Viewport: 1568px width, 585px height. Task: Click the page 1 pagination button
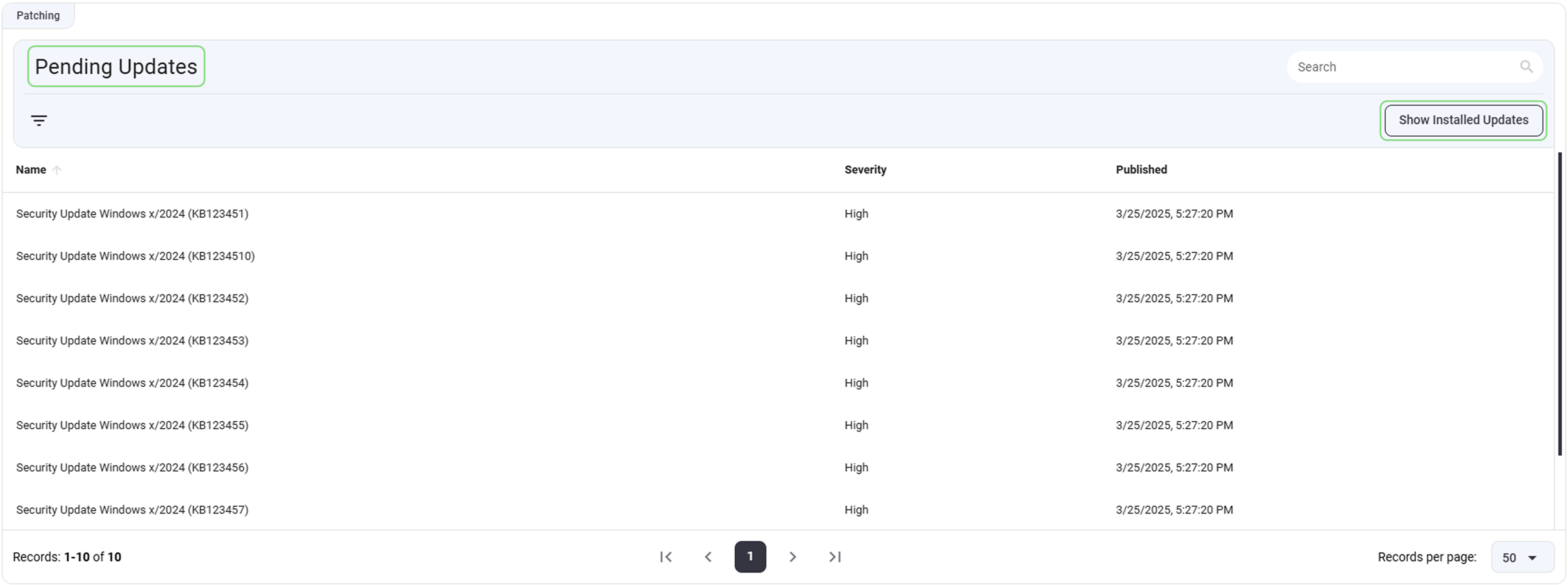coord(750,556)
